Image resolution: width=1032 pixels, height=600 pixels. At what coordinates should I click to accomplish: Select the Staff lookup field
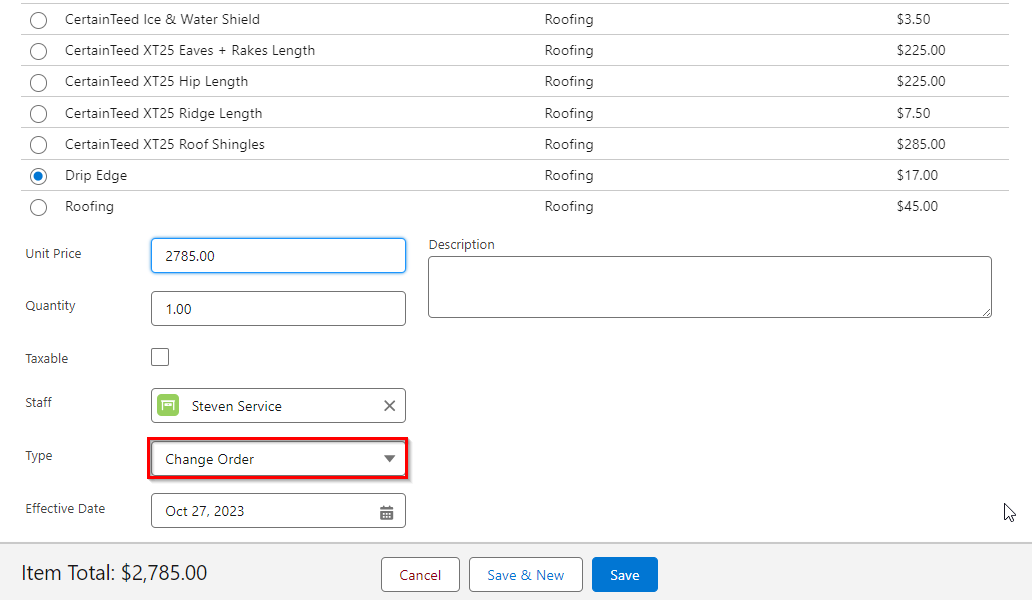point(278,406)
